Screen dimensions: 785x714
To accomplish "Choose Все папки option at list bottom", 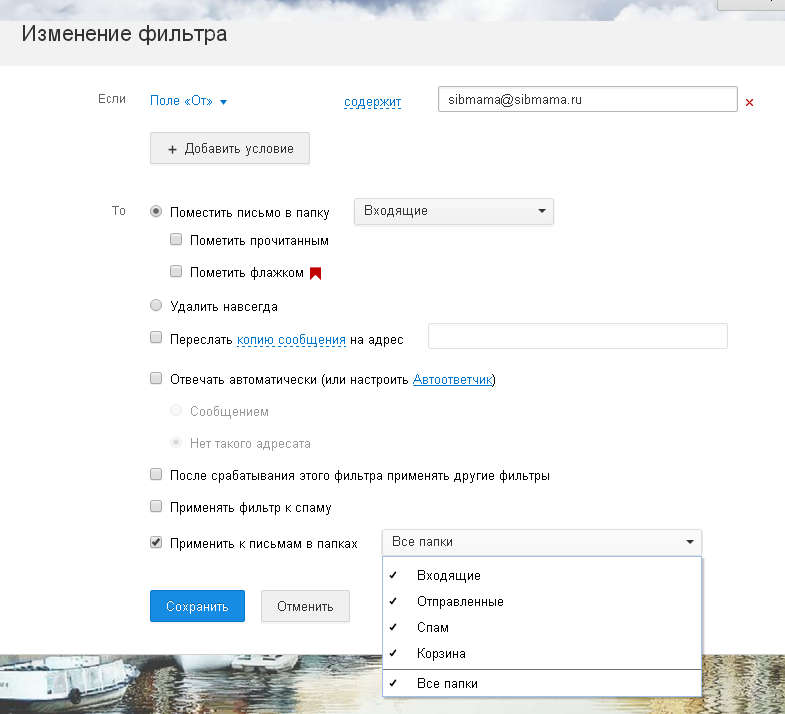I will [542, 683].
